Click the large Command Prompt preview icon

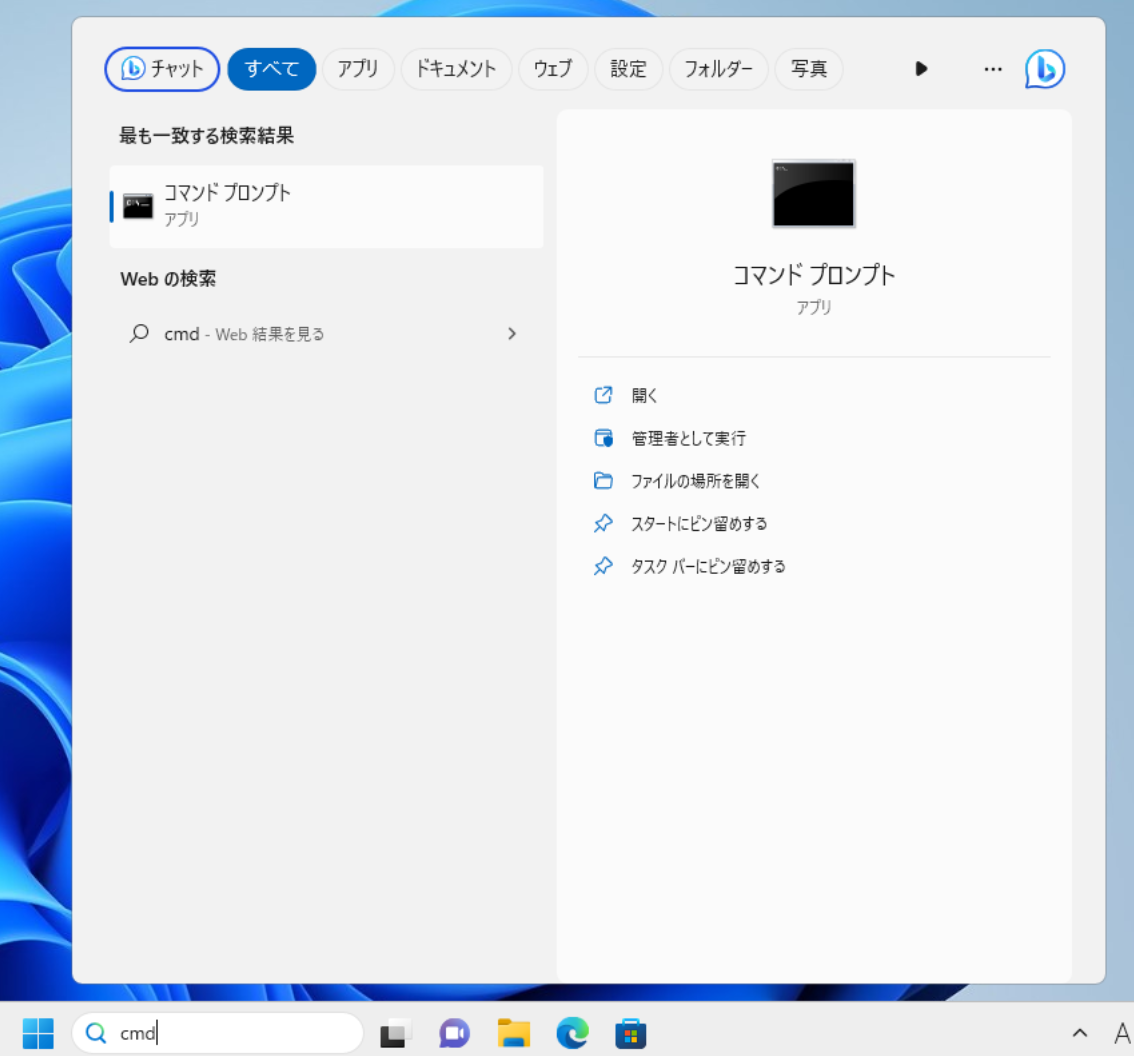coord(814,193)
